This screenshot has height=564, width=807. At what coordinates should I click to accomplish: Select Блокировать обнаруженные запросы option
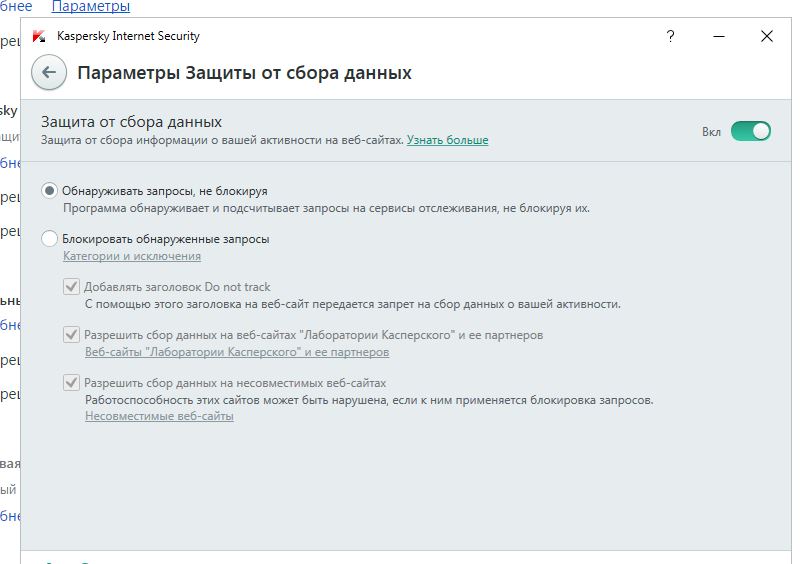(x=49, y=239)
